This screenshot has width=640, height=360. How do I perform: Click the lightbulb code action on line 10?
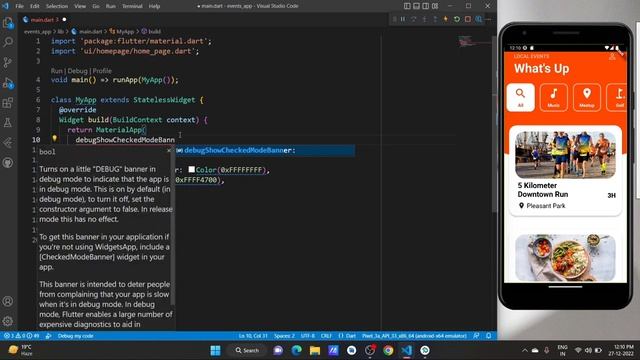(54, 139)
